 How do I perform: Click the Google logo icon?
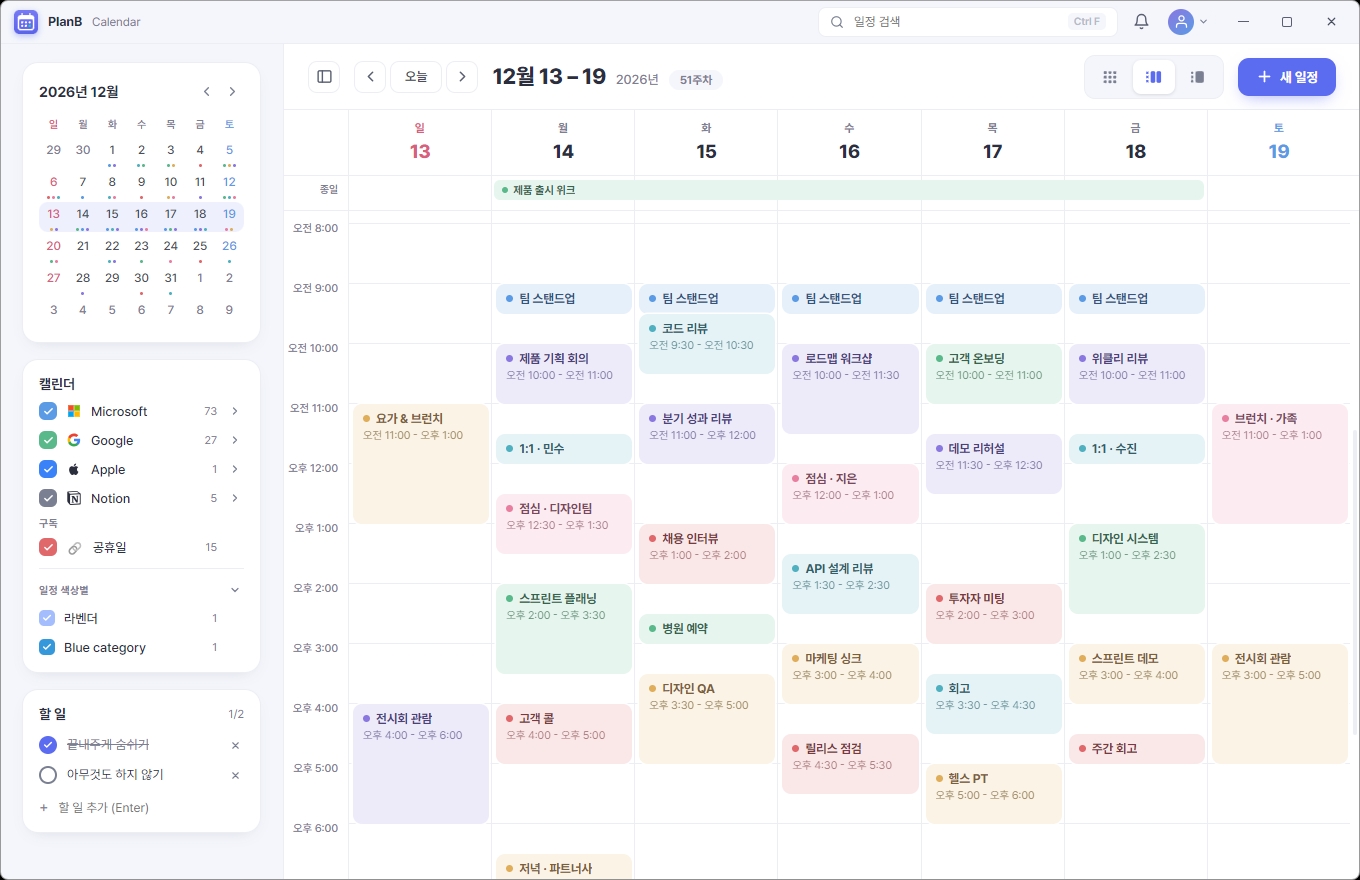coord(74,440)
